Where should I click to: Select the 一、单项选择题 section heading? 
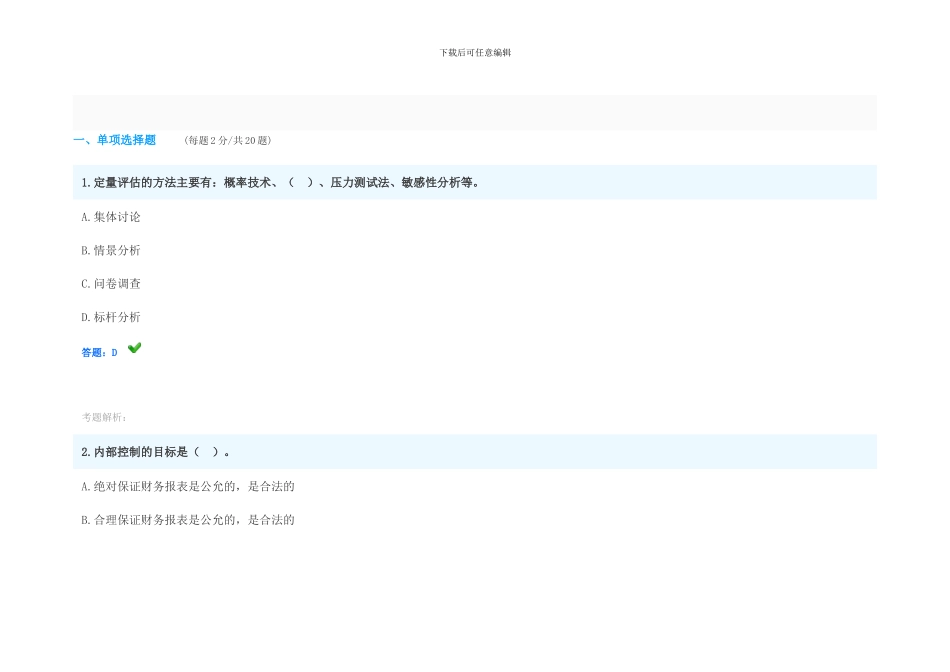click(x=115, y=140)
